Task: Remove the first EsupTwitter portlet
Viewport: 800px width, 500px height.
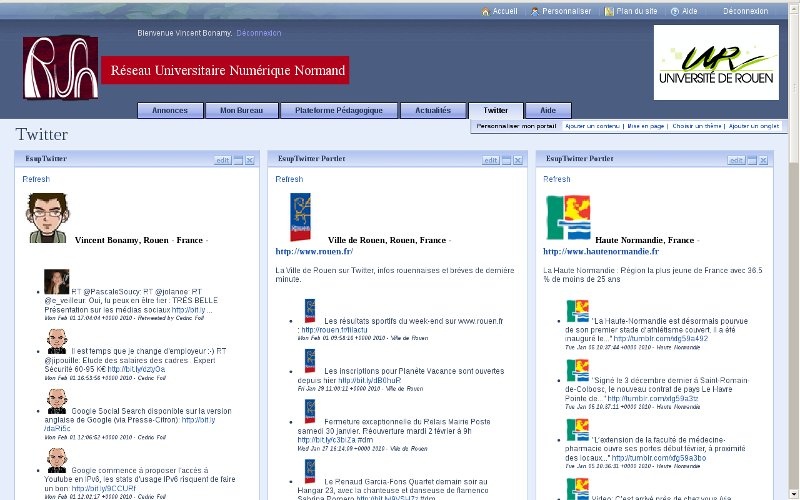Action: tap(250, 160)
